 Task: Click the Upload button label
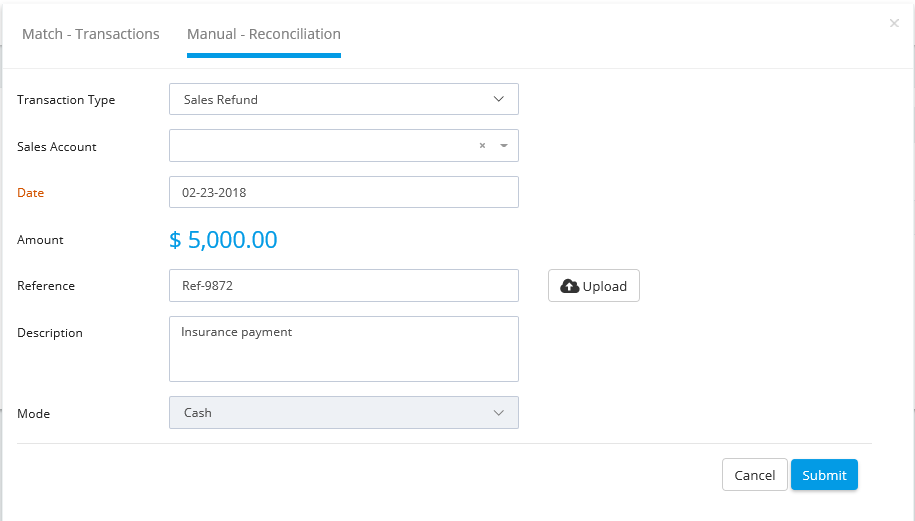click(605, 286)
